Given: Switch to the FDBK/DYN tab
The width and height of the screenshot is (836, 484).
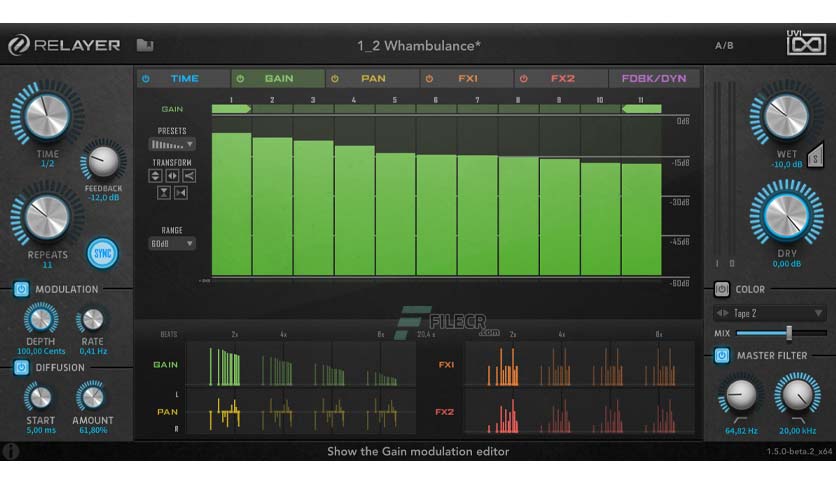Looking at the screenshot, I should click(x=654, y=78).
